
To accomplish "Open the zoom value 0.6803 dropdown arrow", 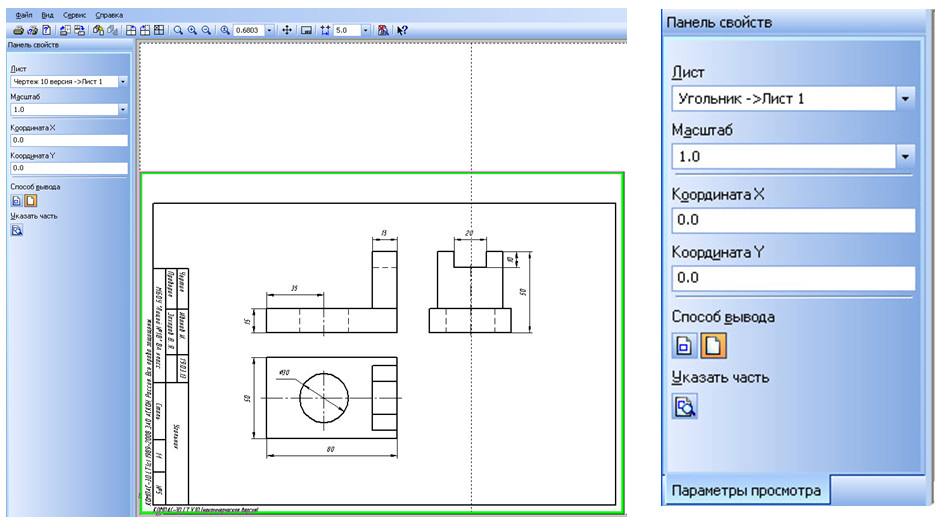I will (x=269, y=30).
